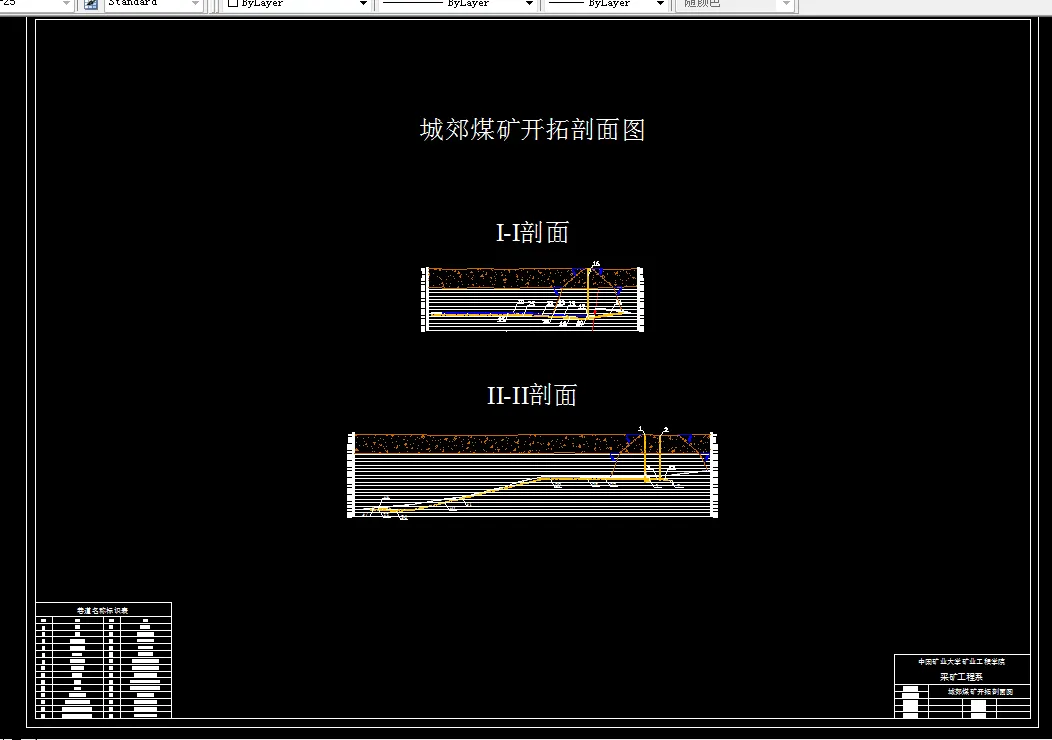Click the dimension style manager icon

91,4
